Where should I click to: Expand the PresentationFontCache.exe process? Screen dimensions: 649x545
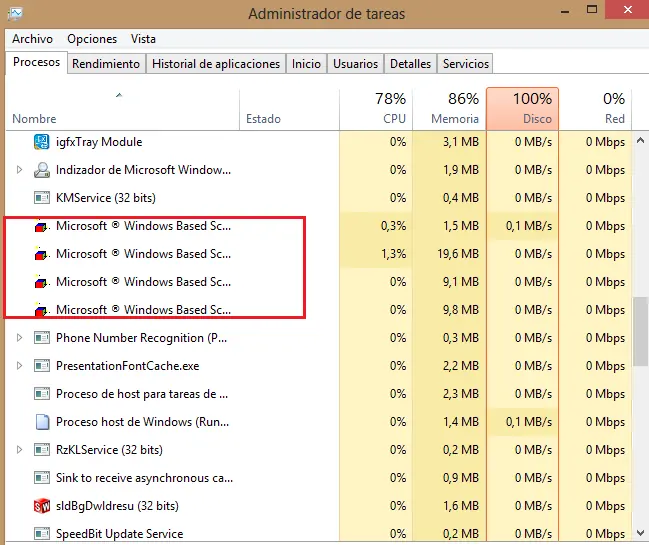pyautogui.click(x=19, y=366)
